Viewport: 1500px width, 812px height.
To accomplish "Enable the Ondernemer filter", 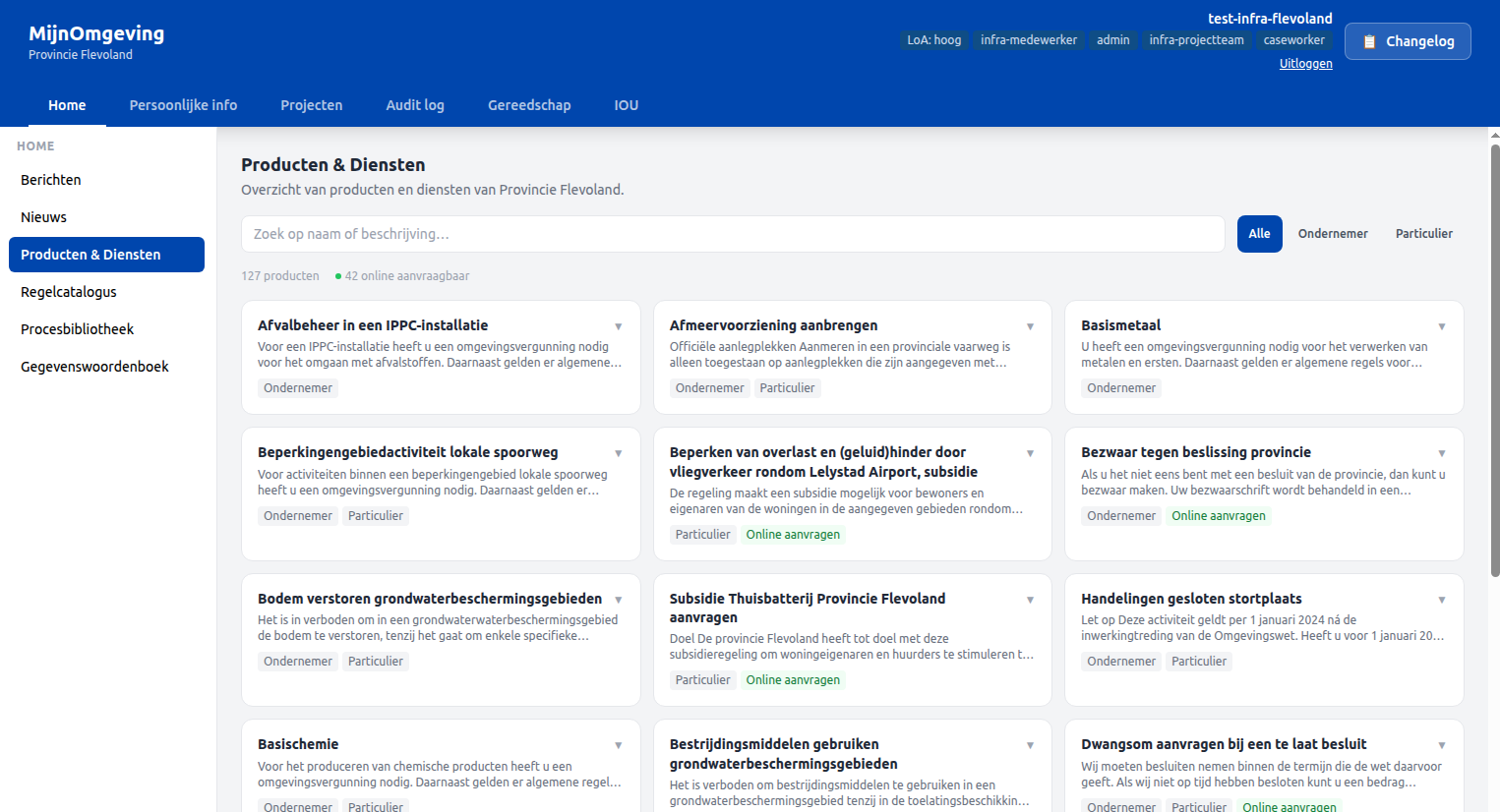I will point(1333,233).
